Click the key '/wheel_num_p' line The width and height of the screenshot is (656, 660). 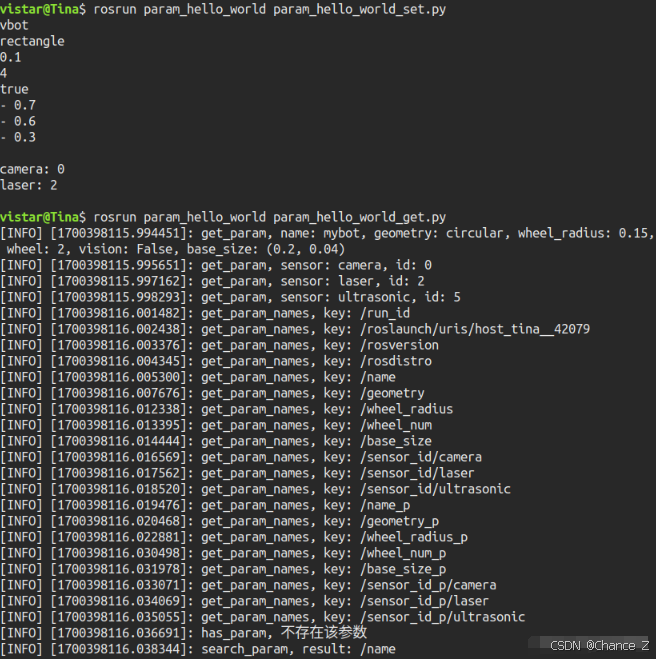[x=223, y=553]
